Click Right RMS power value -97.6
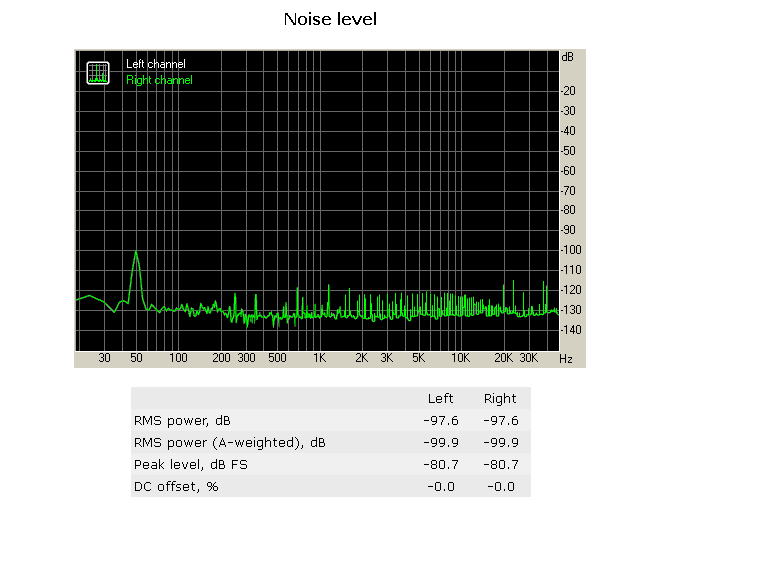This screenshot has height=576, width=768. (501, 421)
